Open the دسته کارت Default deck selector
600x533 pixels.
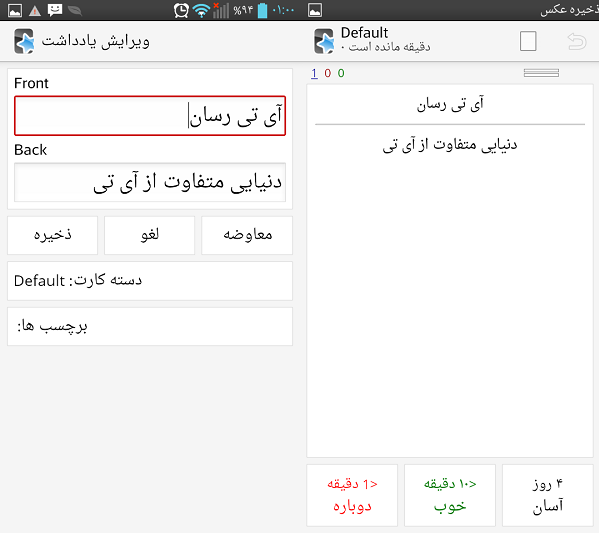point(150,281)
